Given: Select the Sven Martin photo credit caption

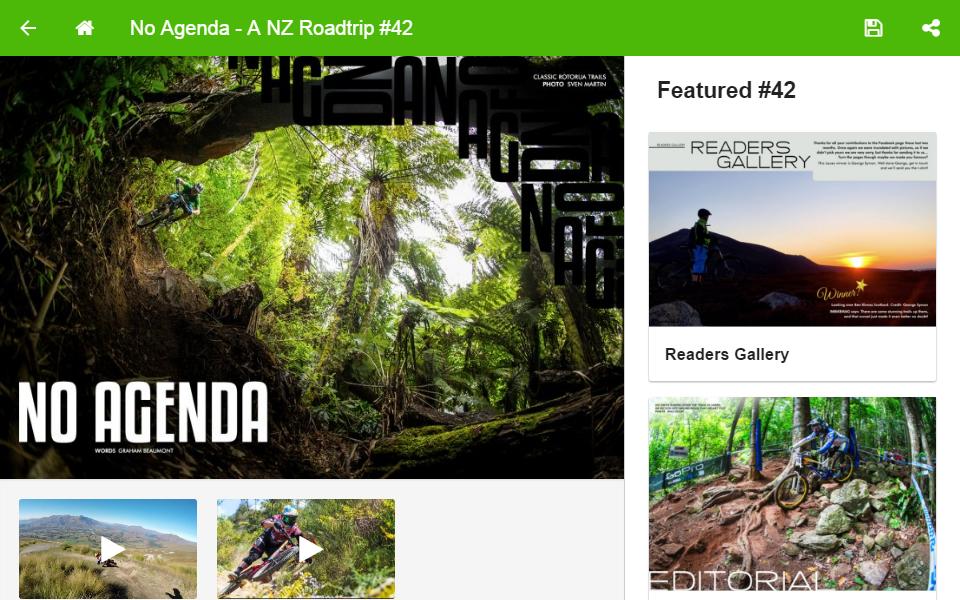Looking at the screenshot, I should tap(569, 80).
